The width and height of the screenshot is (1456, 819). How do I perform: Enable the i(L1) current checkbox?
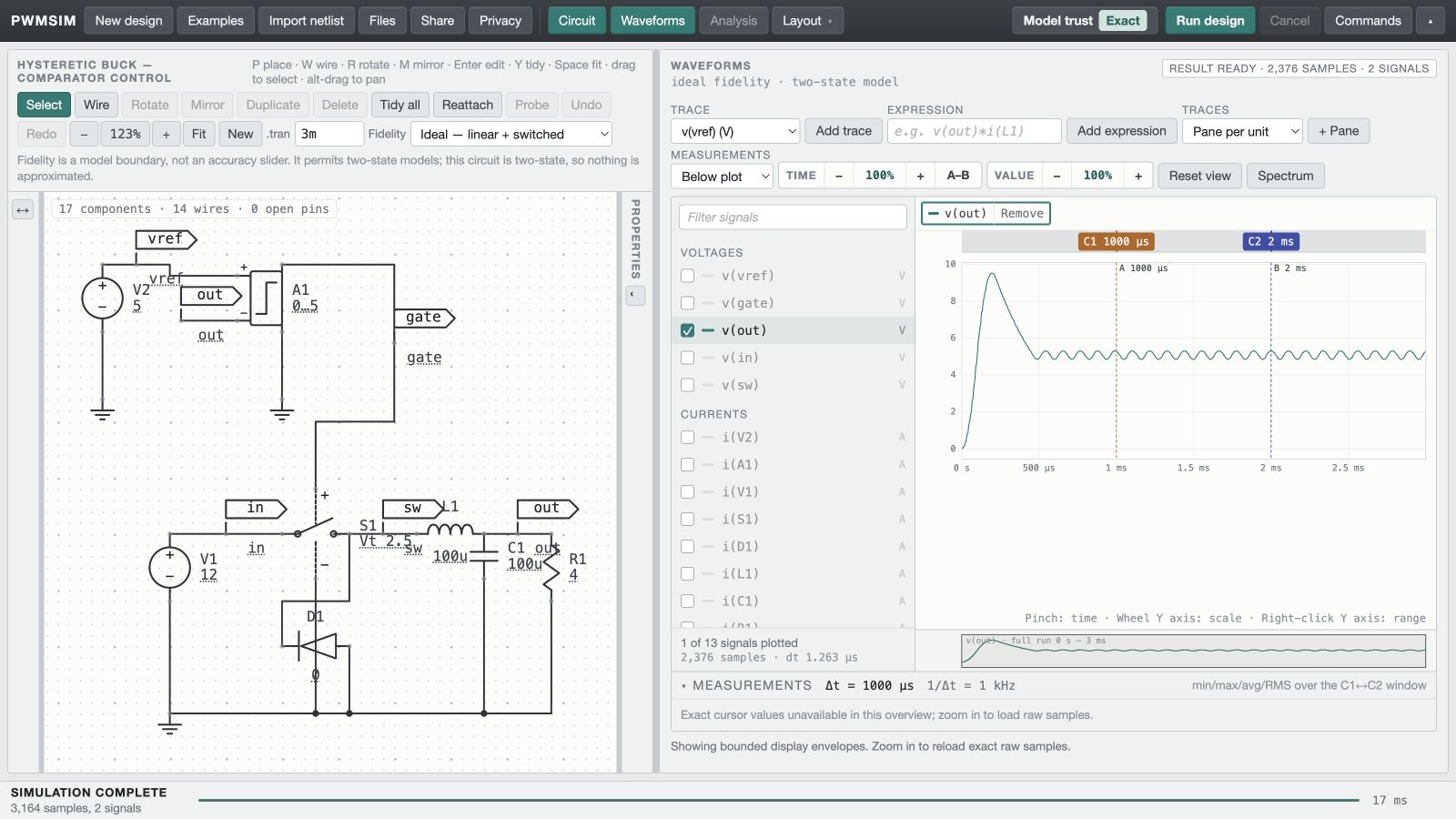pyautogui.click(x=688, y=573)
